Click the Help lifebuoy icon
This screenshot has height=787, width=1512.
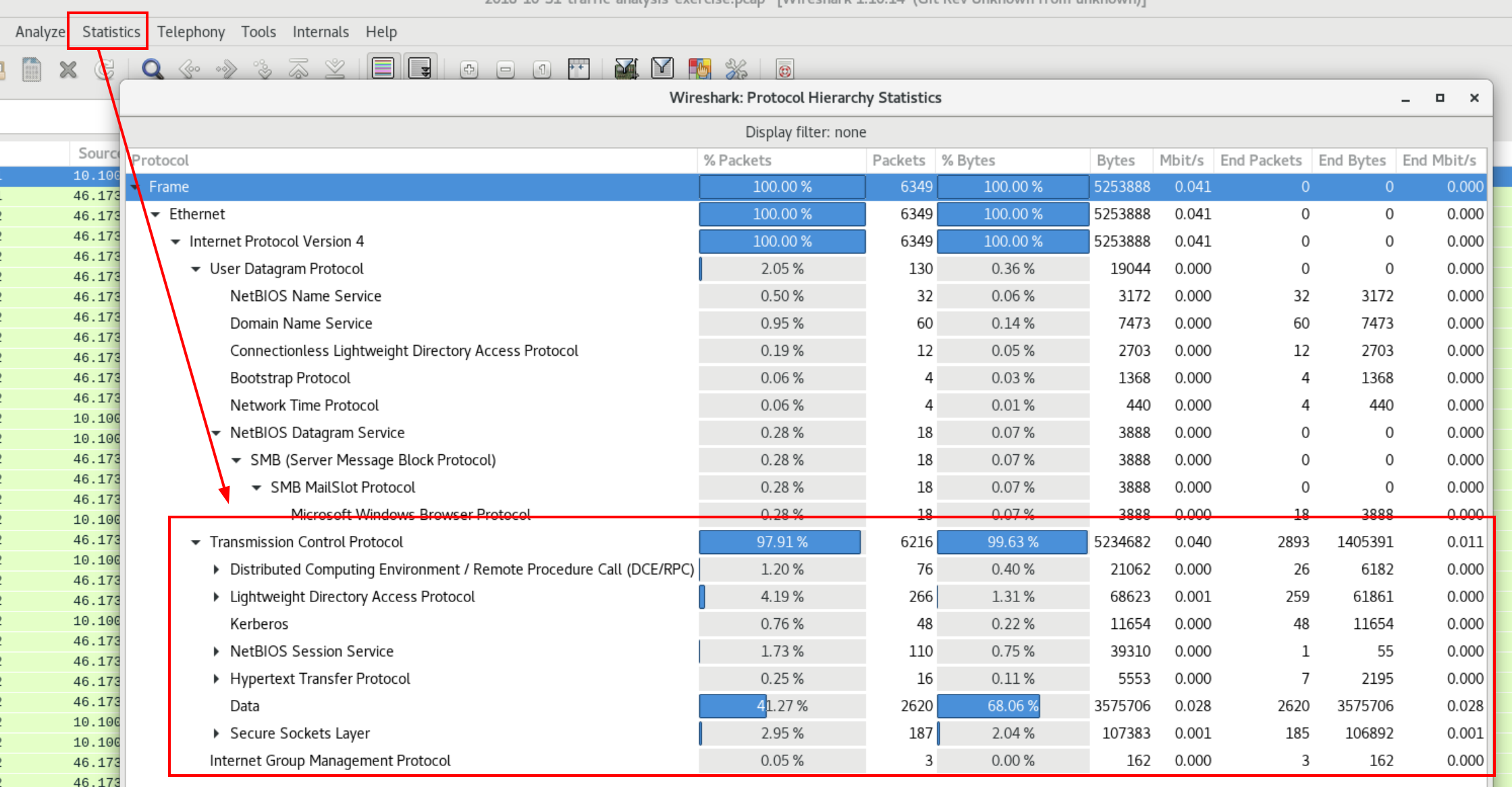click(784, 69)
